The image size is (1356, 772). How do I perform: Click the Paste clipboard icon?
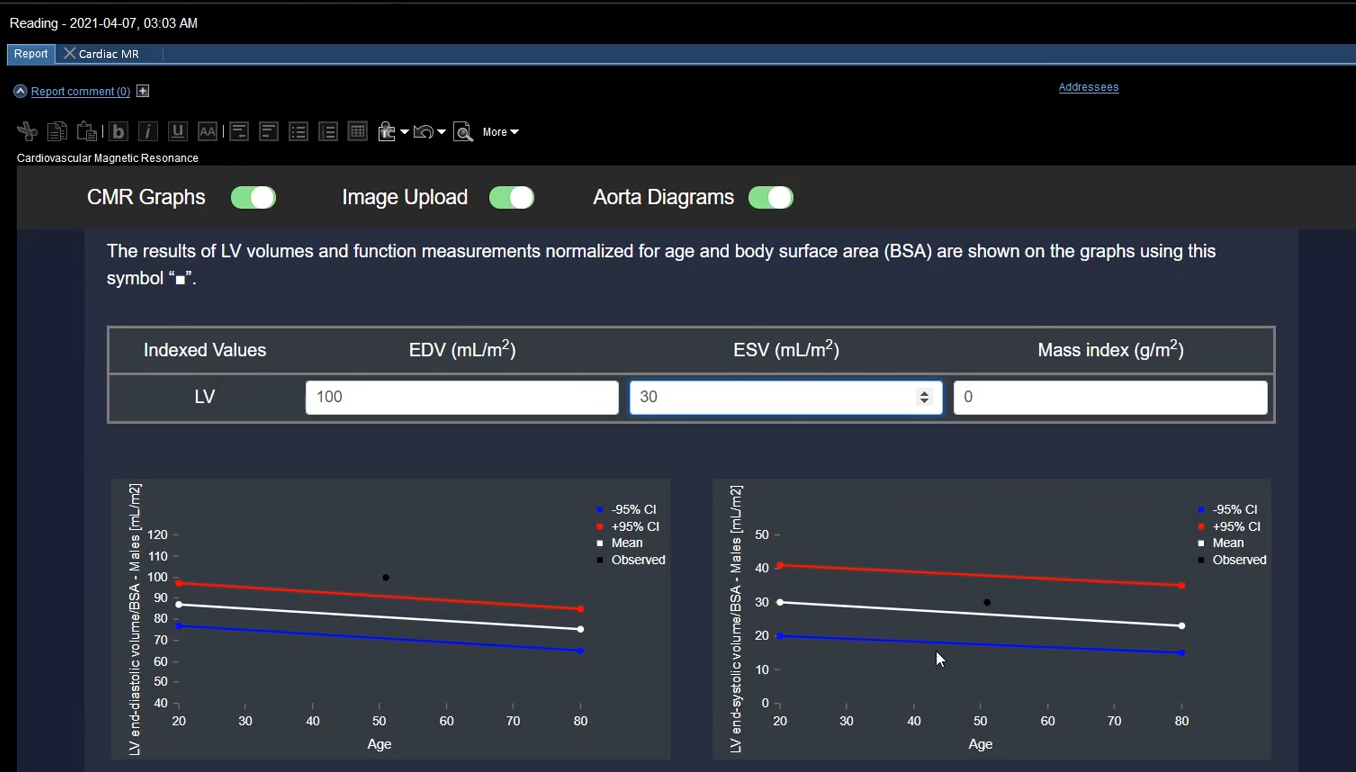87,132
